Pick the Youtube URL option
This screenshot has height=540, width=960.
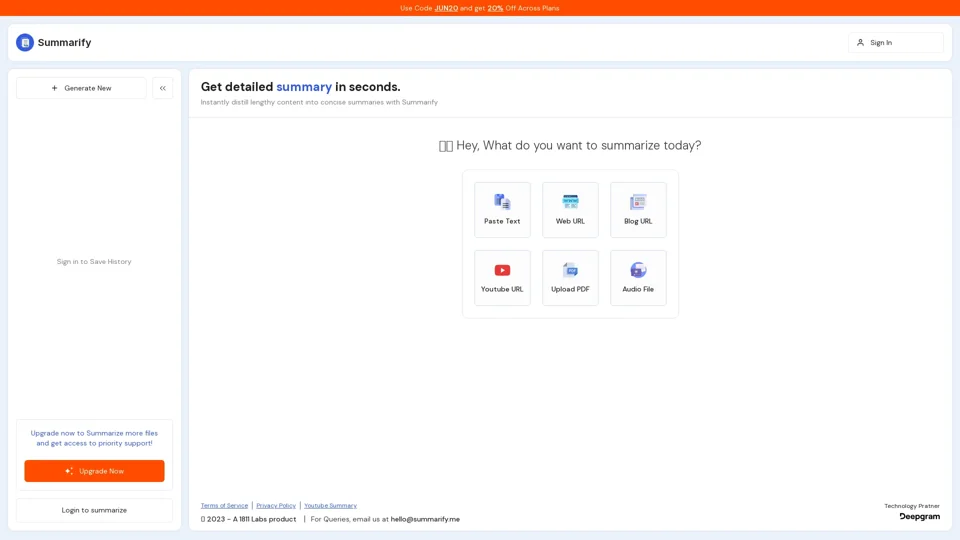[x=502, y=278]
